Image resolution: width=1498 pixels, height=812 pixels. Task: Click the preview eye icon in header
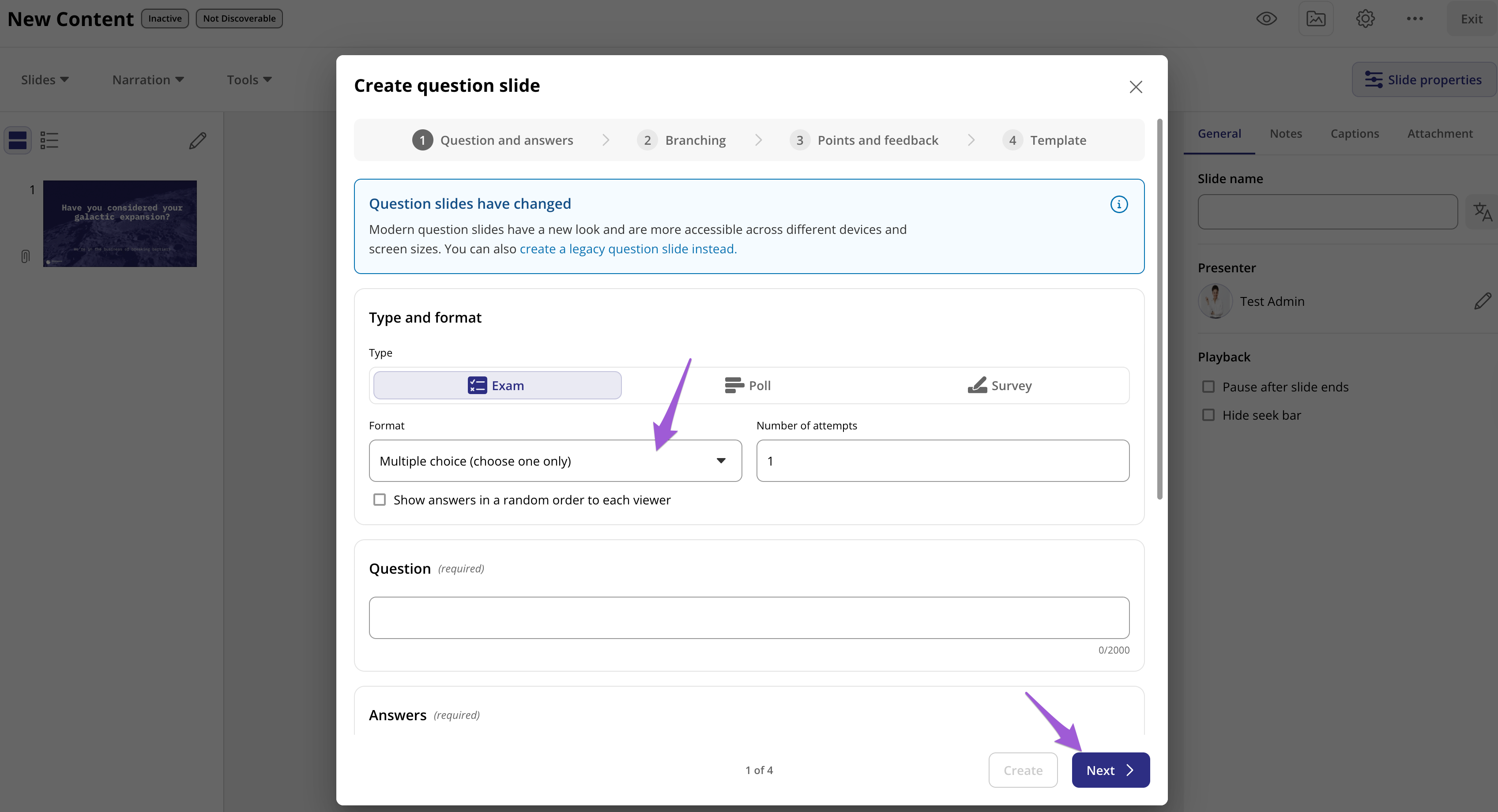click(x=1266, y=19)
